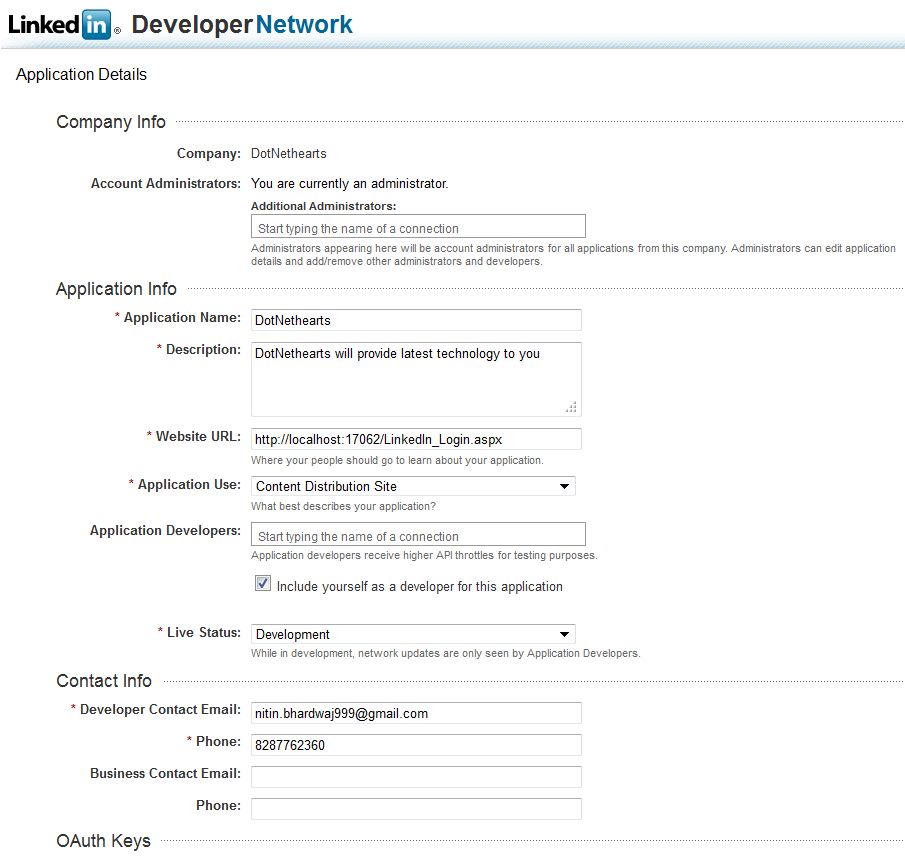This screenshot has width=905, height=859.
Task: Click the Phone field showing 8287762360
Action: [x=416, y=744]
